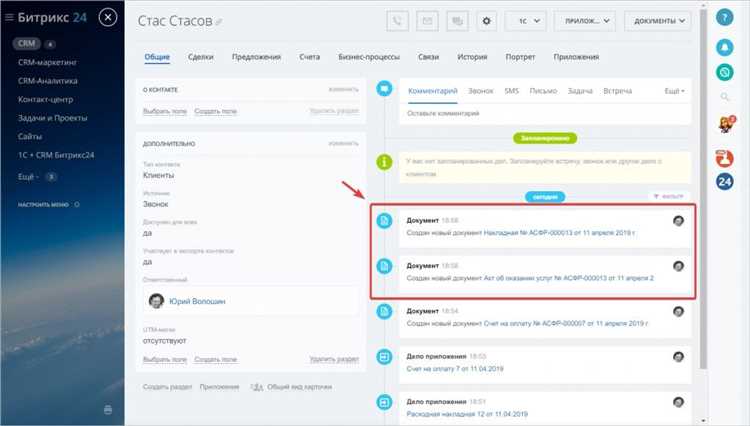Select the Задача timeline tab
Image resolution: width=750 pixels, height=426 pixels.
tap(580, 91)
